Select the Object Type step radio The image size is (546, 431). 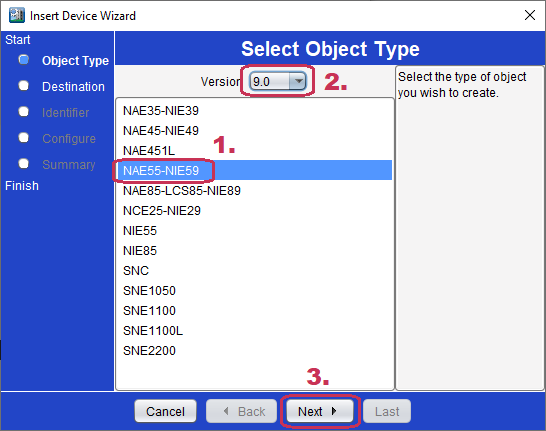(x=24, y=60)
